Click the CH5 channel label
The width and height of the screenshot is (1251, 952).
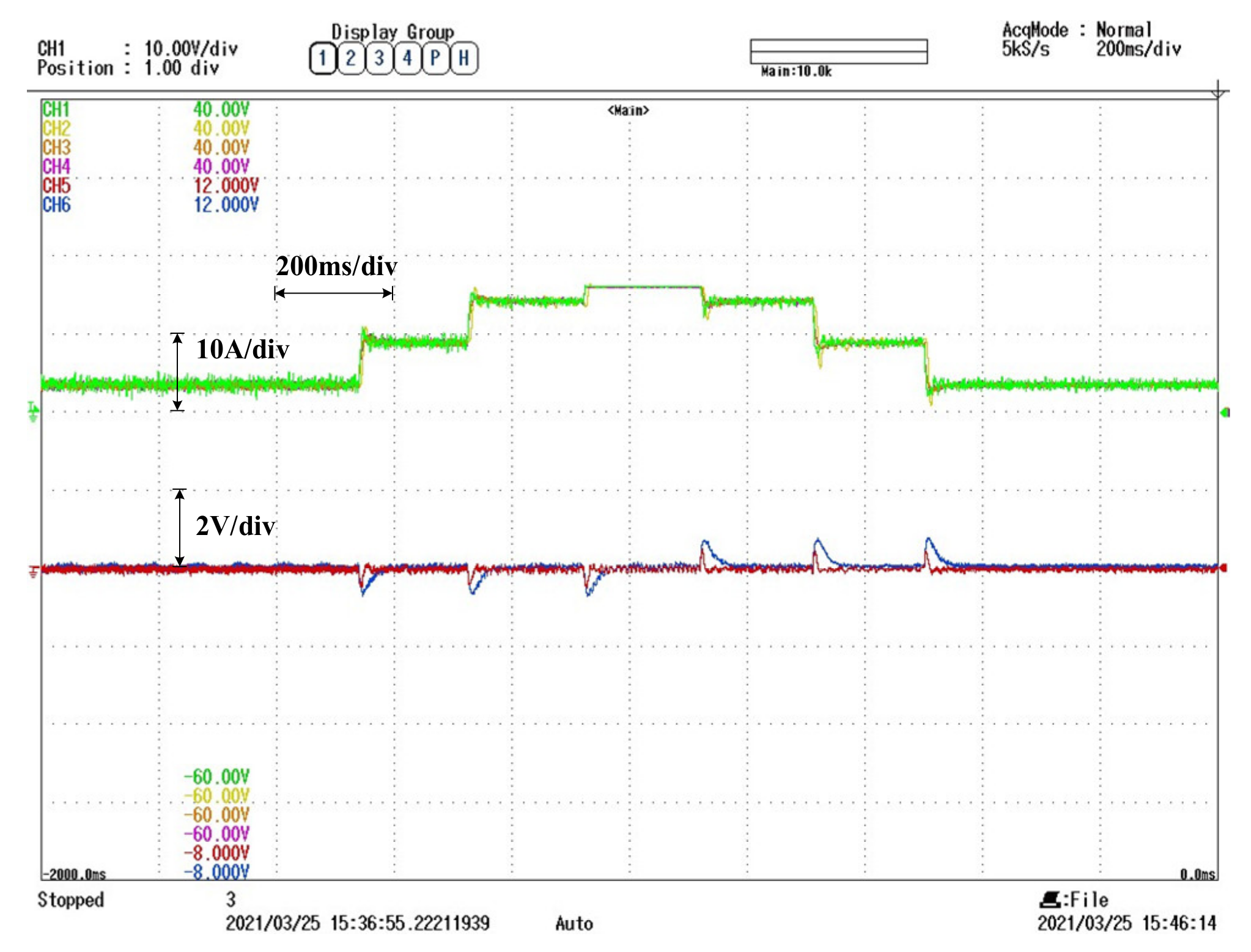click(x=56, y=186)
